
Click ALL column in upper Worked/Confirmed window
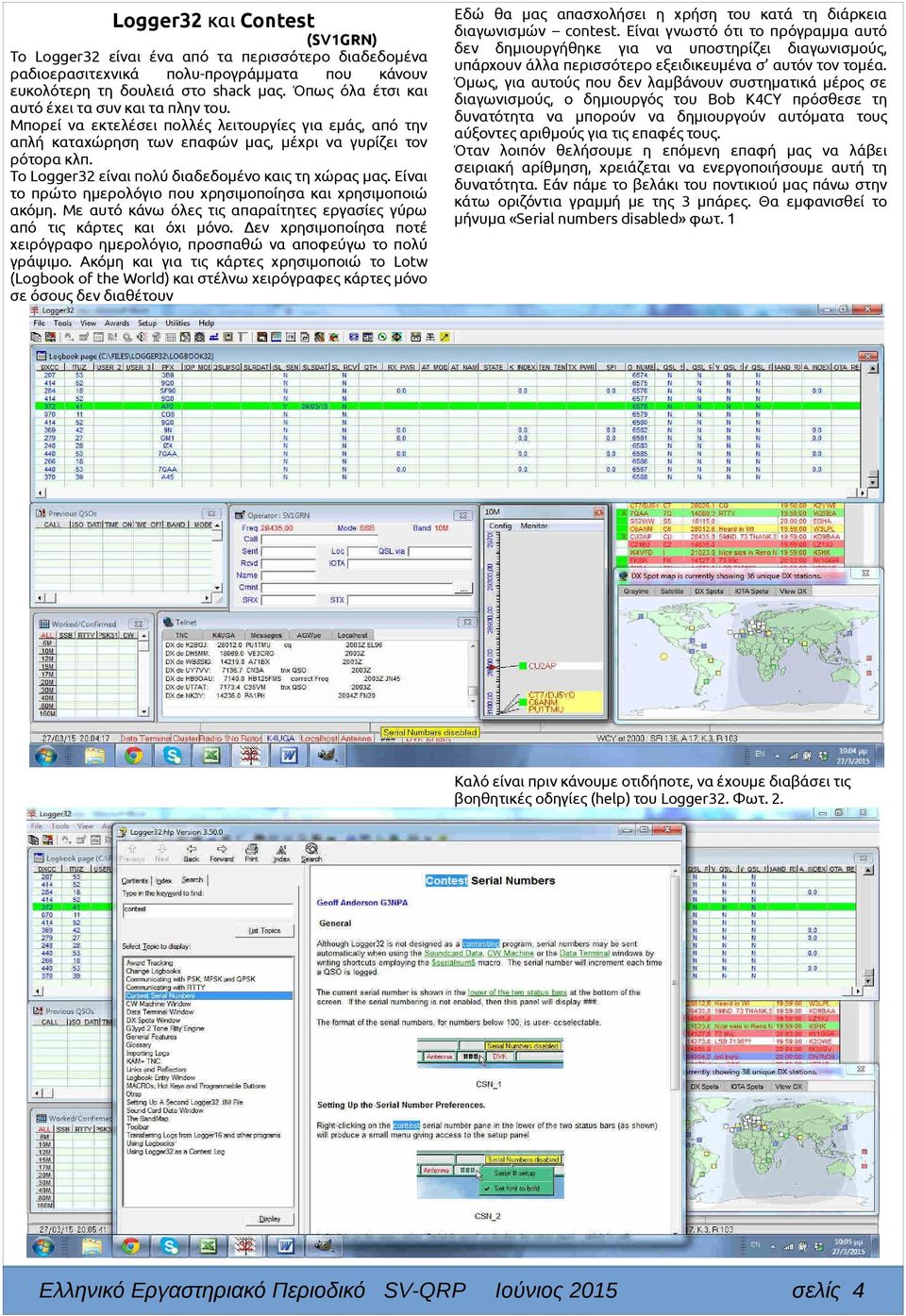46,635
